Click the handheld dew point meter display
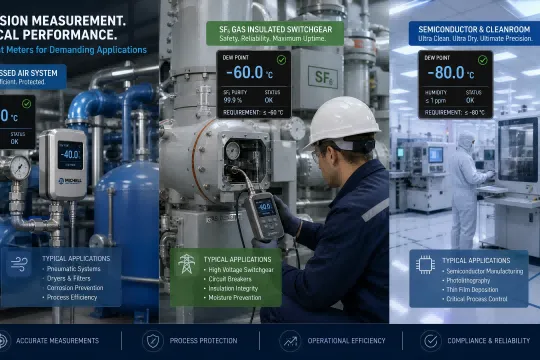The height and width of the screenshot is (360, 540). (x=265, y=207)
